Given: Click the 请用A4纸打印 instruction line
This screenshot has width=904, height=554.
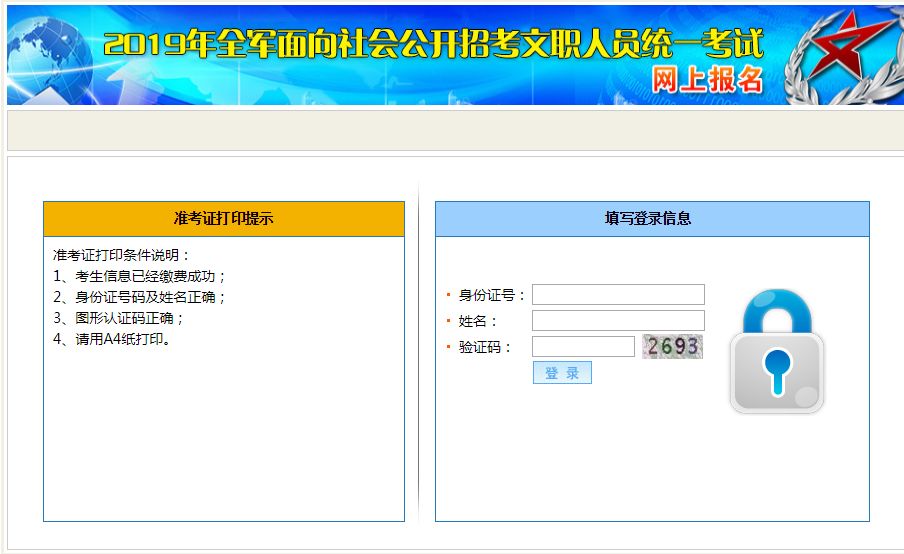Looking at the screenshot, I should [113, 339].
